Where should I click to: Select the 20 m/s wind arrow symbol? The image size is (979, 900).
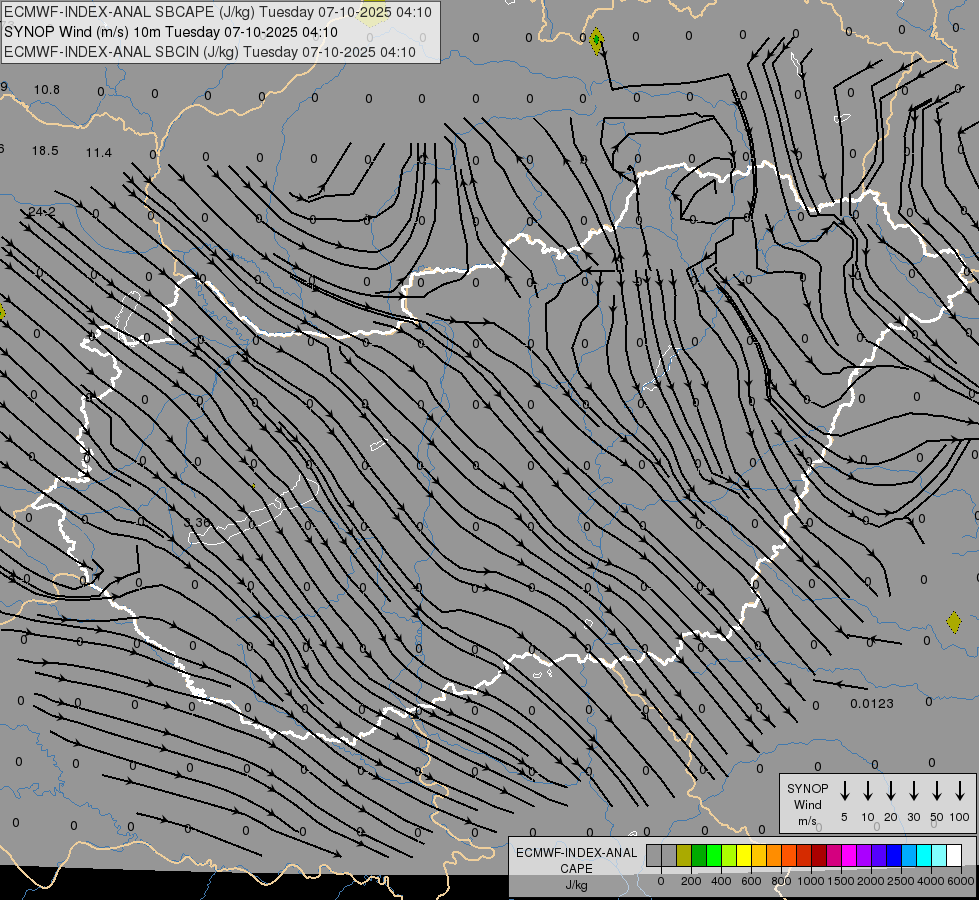[x=891, y=791]
